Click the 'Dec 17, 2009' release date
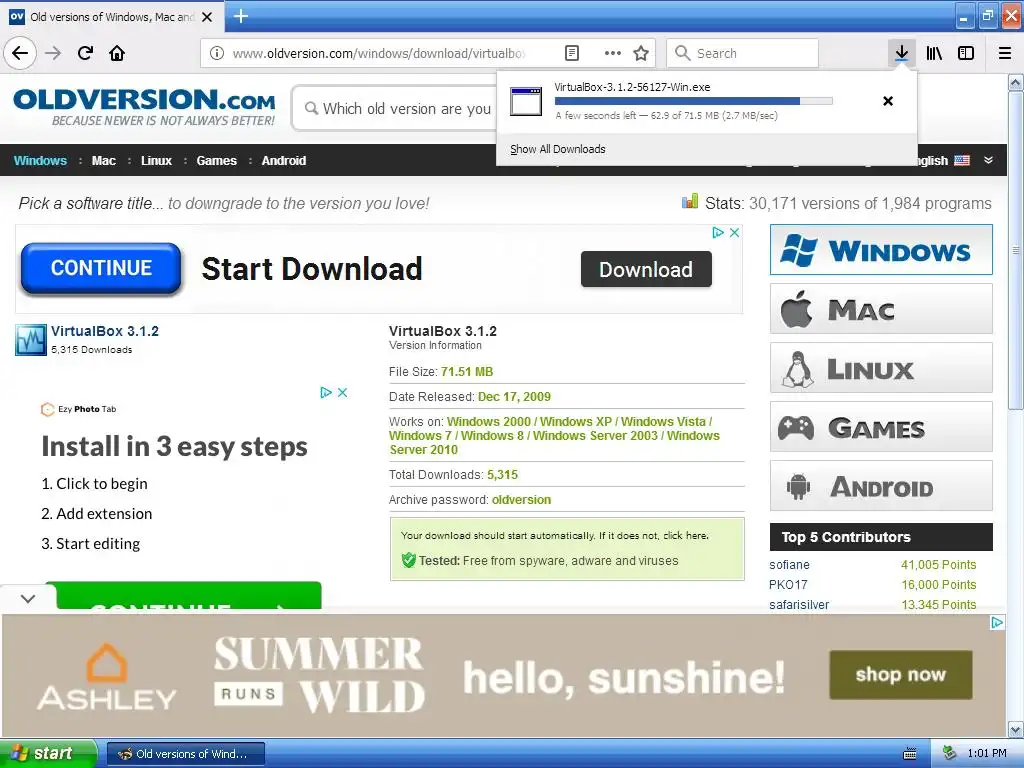 [x=515, y=396]
